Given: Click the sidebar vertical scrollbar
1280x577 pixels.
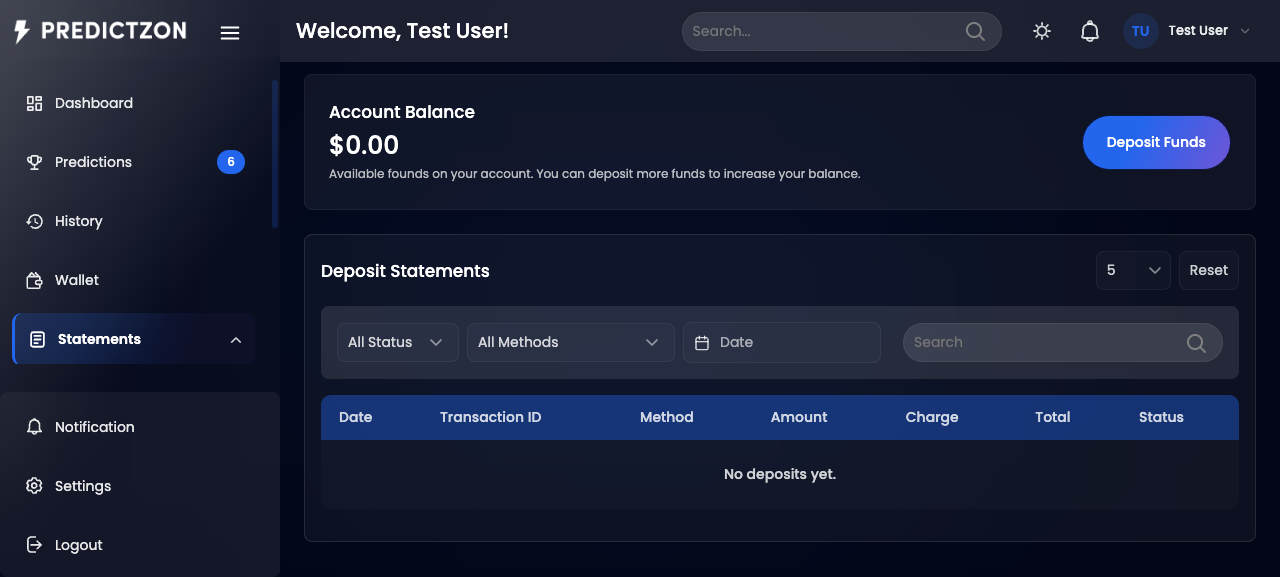Looking at the screenshot, I should point(275,154).
